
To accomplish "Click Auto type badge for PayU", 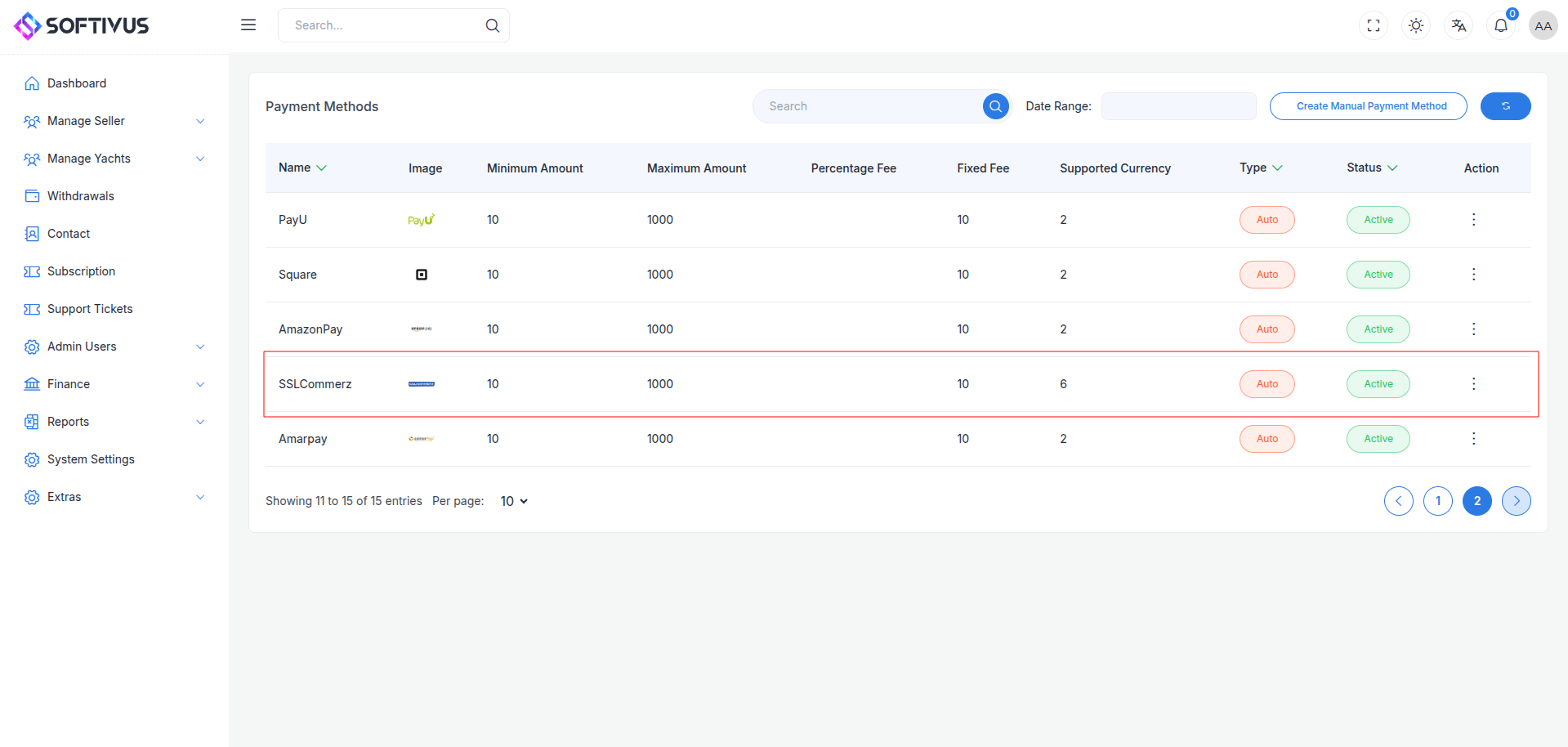I will point(1267,220).
